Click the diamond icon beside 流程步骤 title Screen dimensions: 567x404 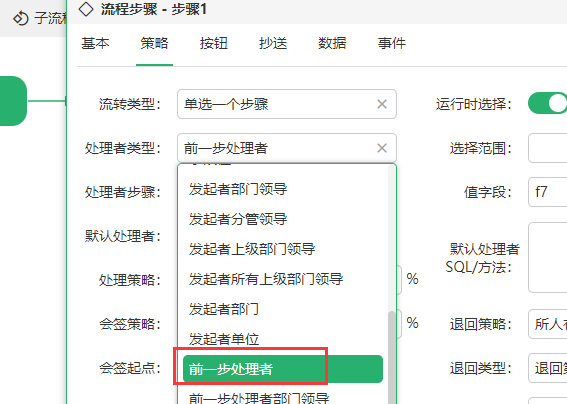[86, 9]
